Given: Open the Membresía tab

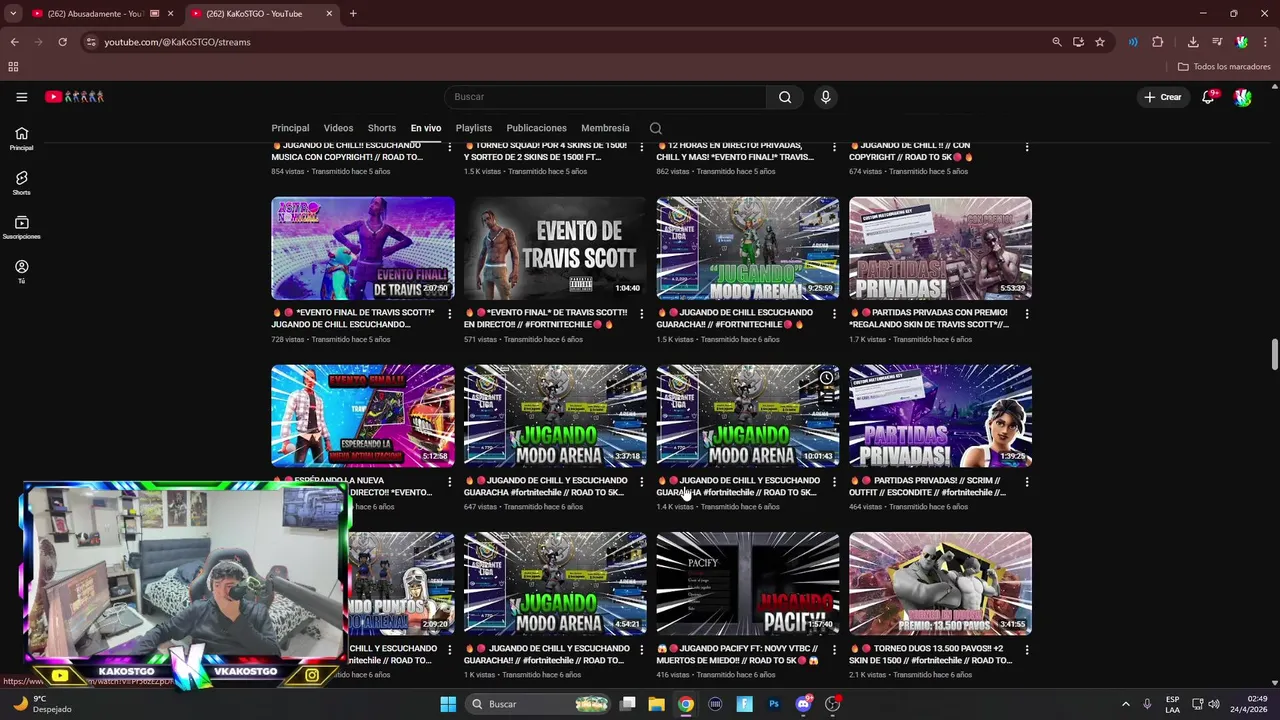Looking at the screenshot, I should (605, 128).
